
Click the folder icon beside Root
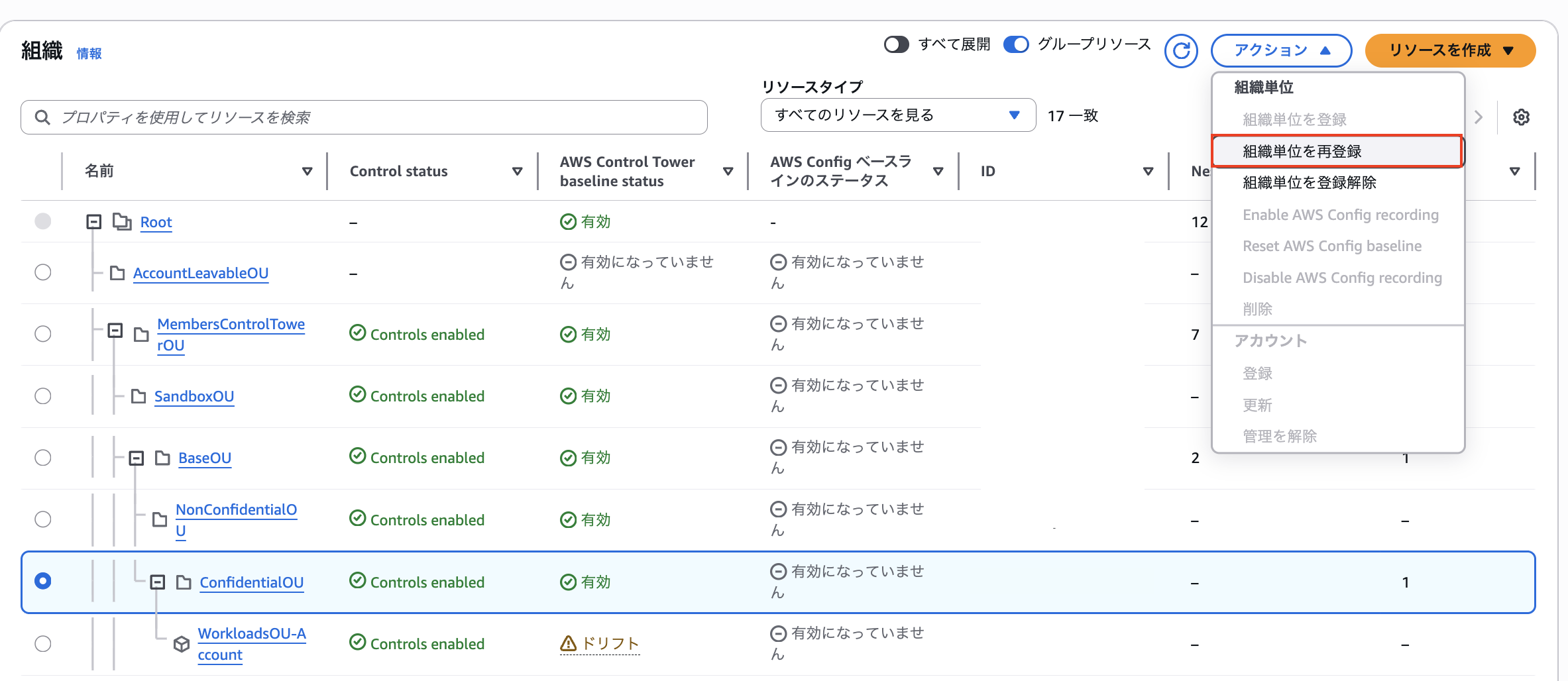click(x=121, y=222)
